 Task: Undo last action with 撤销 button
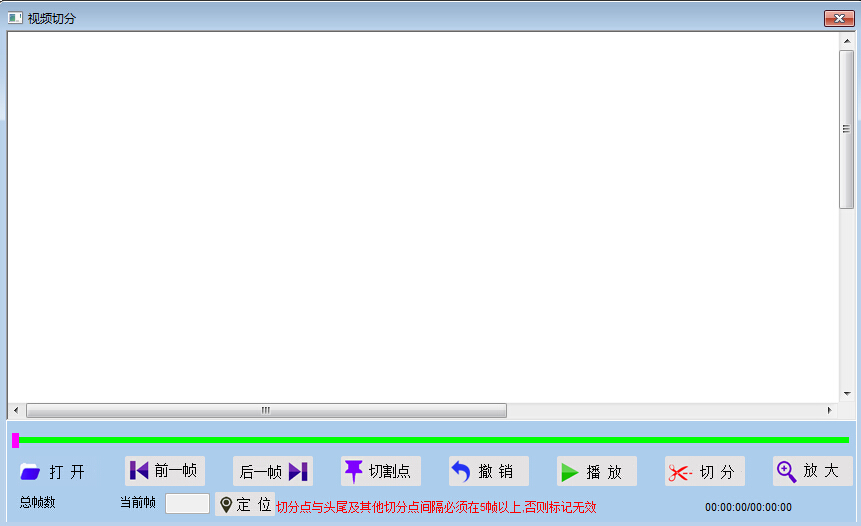coord(489,471)
